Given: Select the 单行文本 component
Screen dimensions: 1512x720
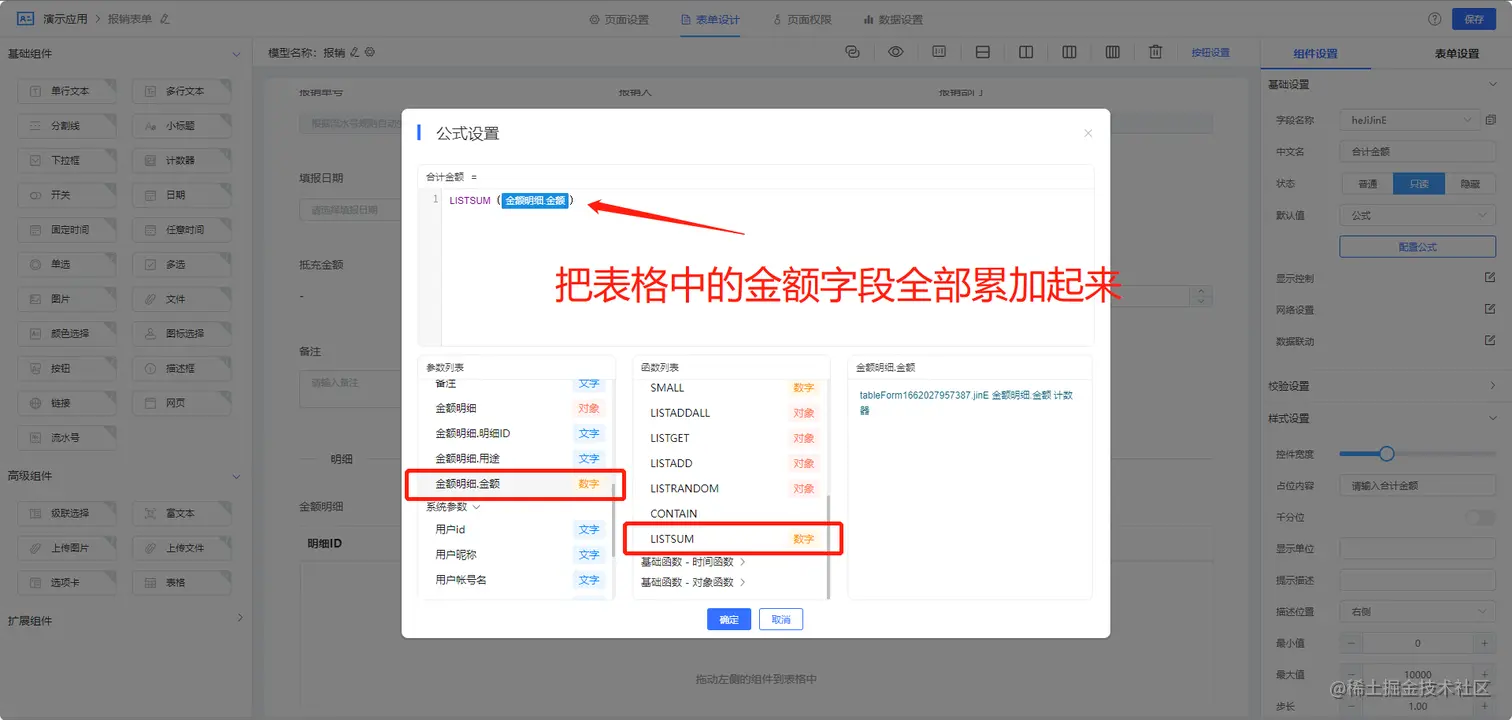Looking at the screenshot, I should pos(67,91).
